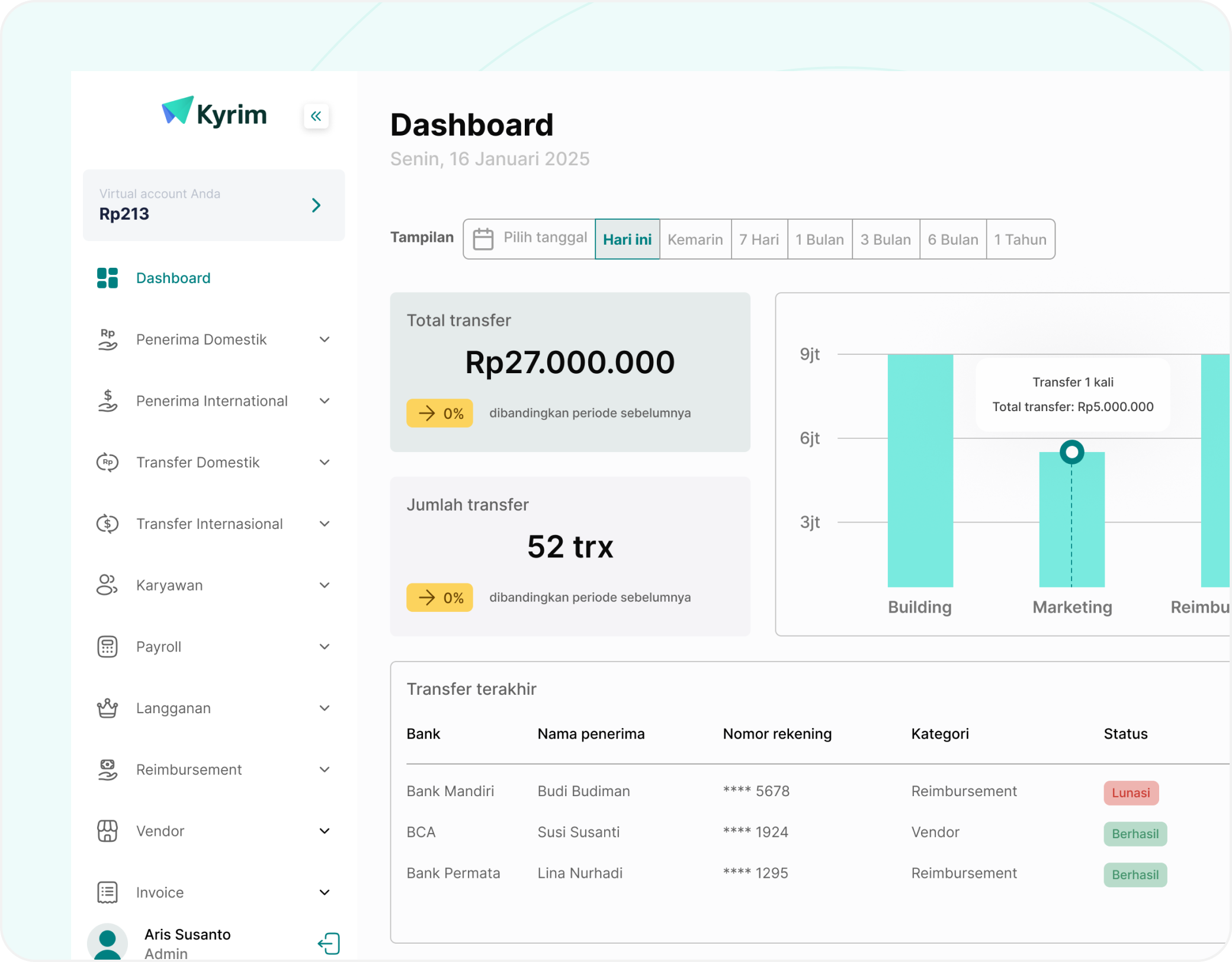
Task: Collapse the sidebar with double-chevron icon
Action: coord(316,116)
